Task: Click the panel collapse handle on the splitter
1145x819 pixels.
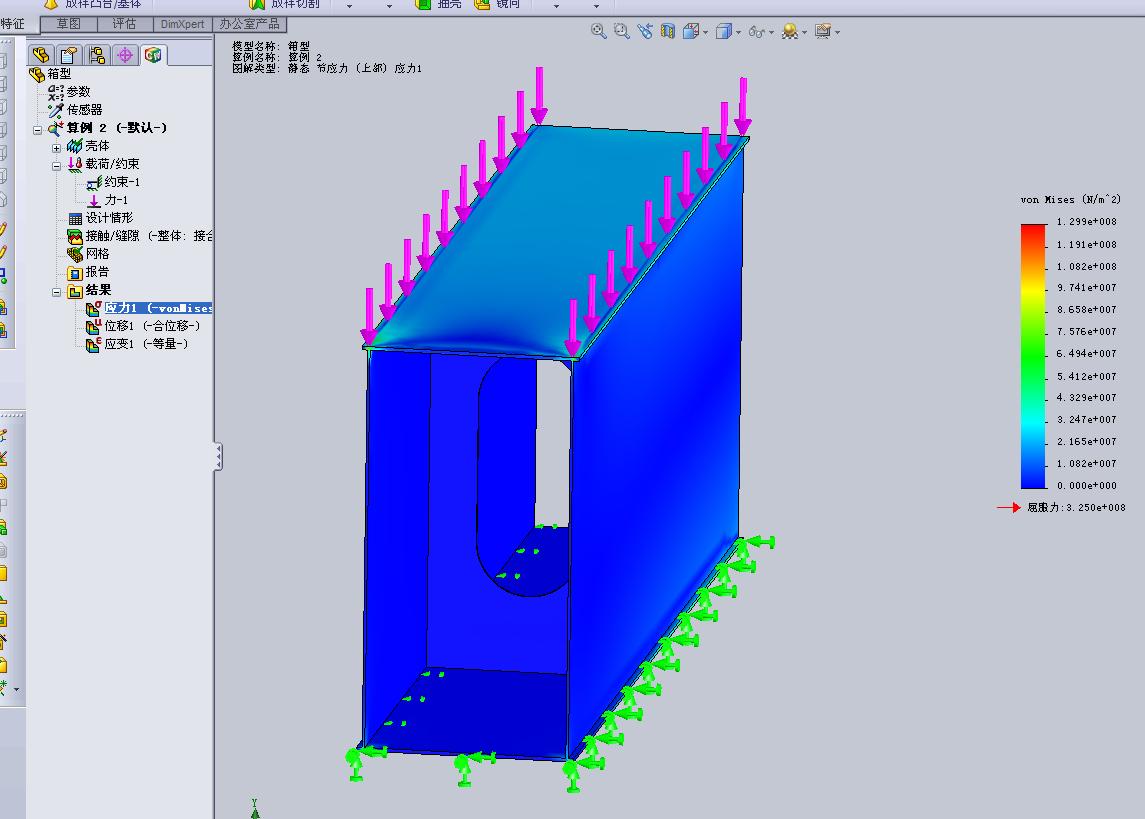Action: (x=218, y=456)
